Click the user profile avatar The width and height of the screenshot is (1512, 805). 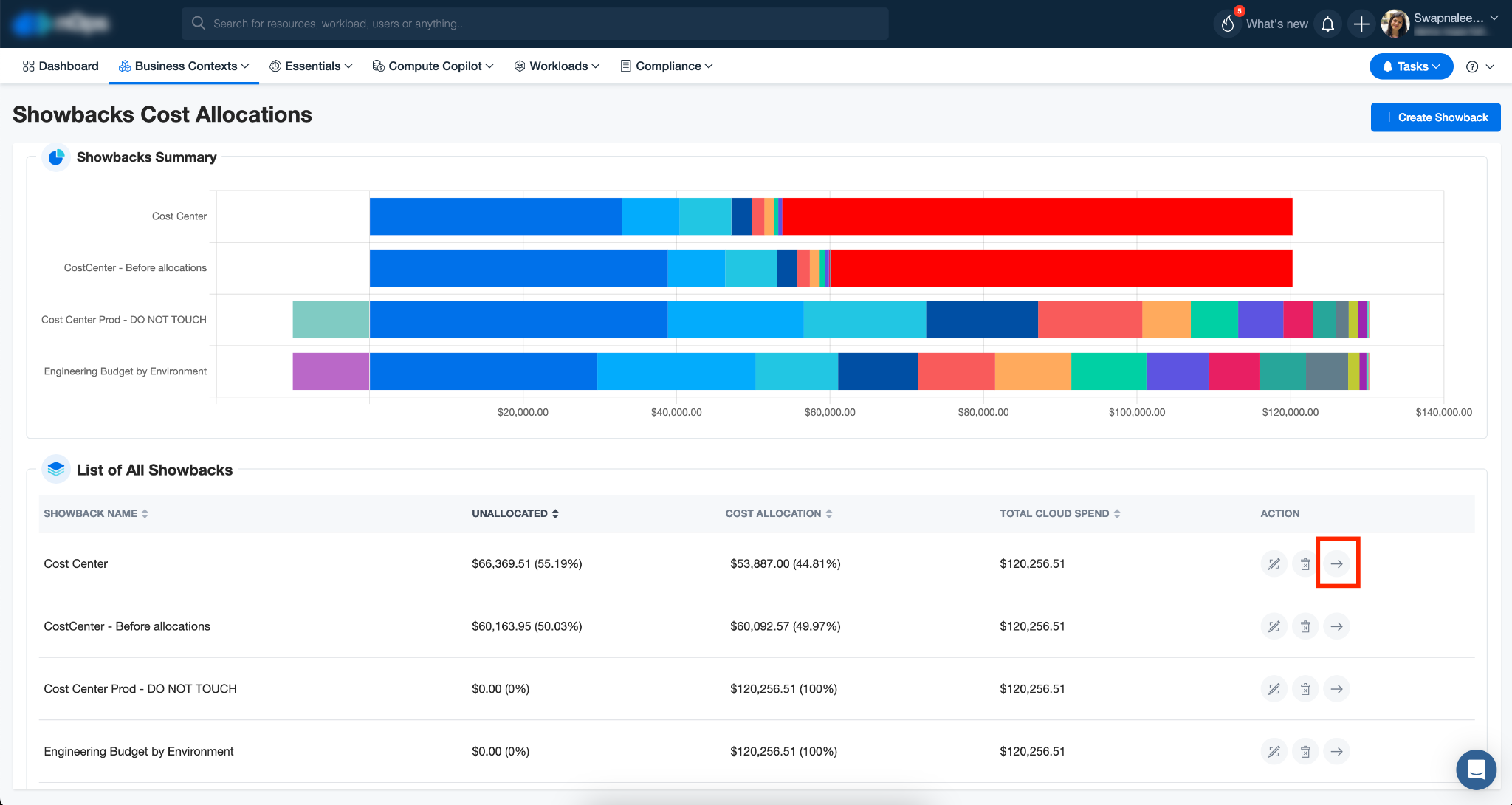(x=1395, y=24)
